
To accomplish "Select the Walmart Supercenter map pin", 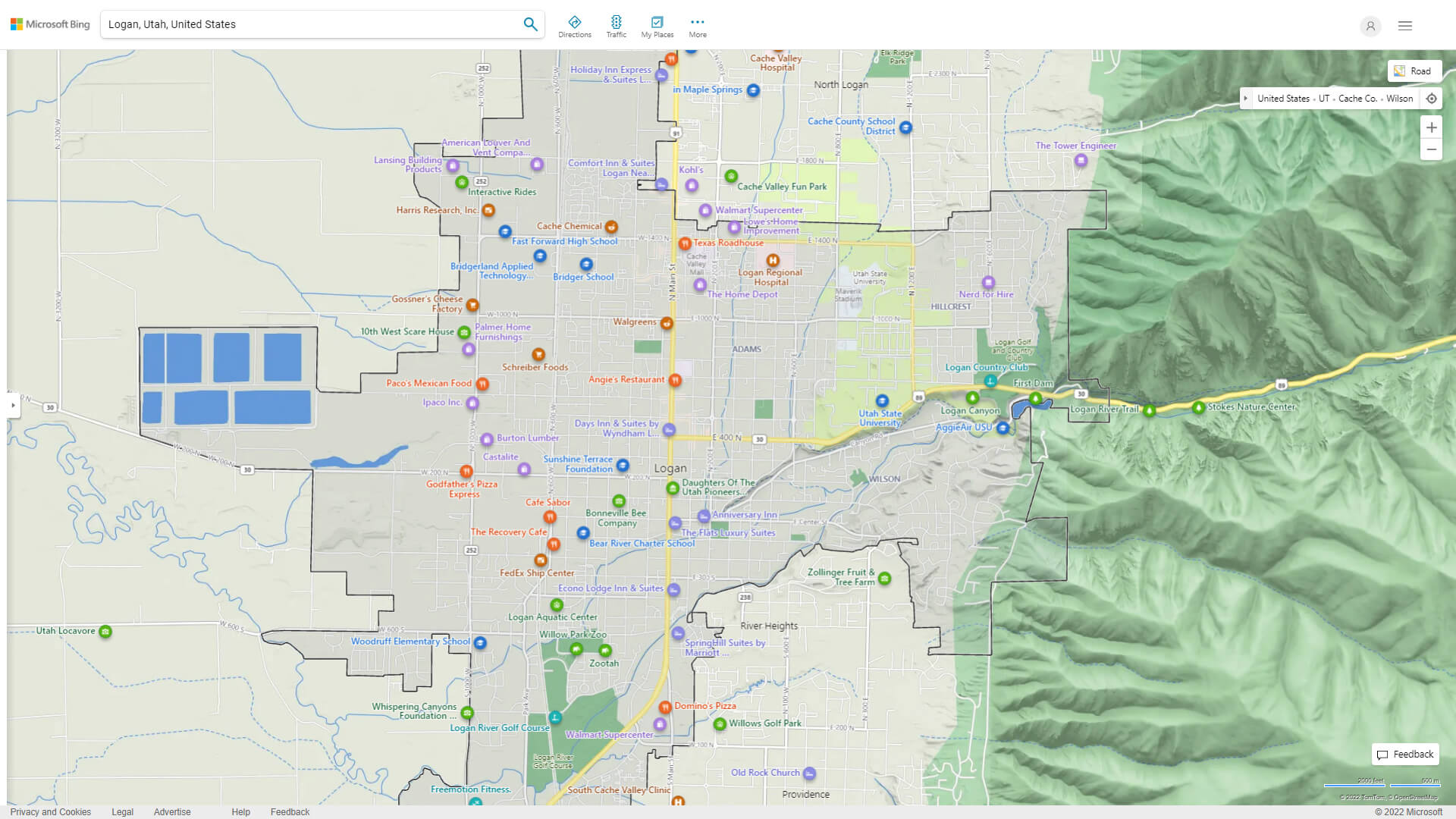I will [704, 210].
